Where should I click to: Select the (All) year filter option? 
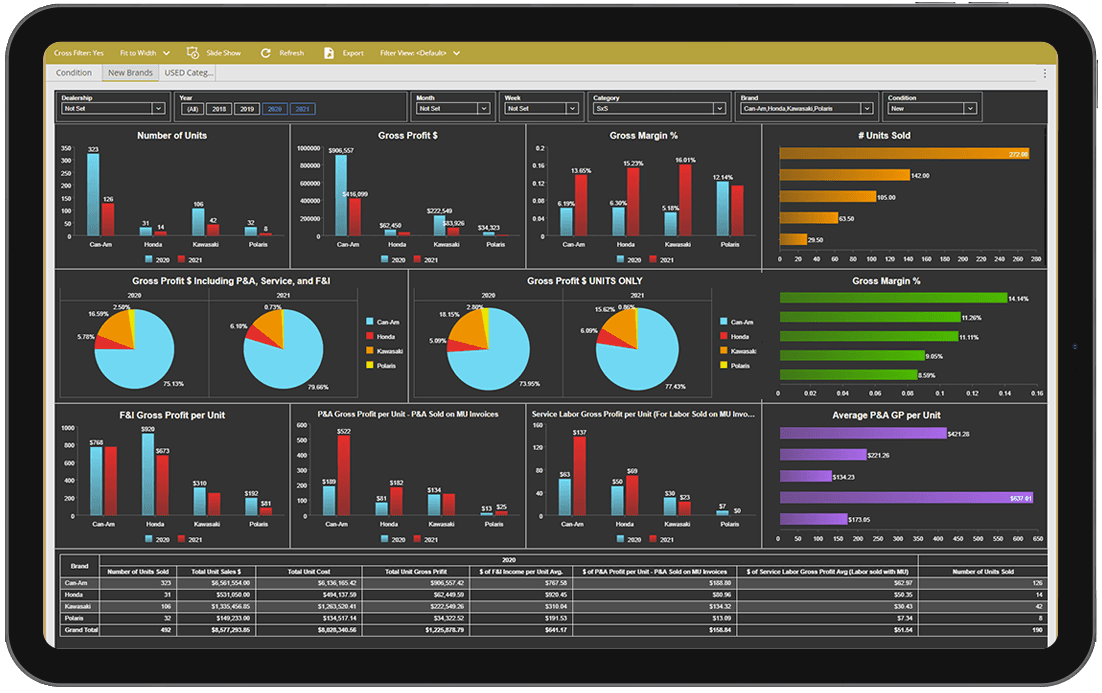coord(193,108)
